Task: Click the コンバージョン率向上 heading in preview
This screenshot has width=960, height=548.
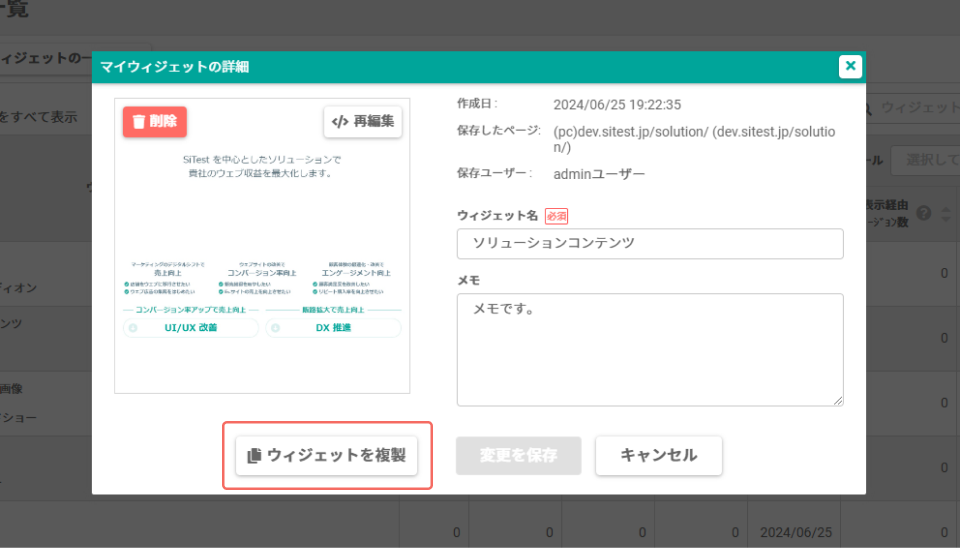Action: tap(262, 273)
